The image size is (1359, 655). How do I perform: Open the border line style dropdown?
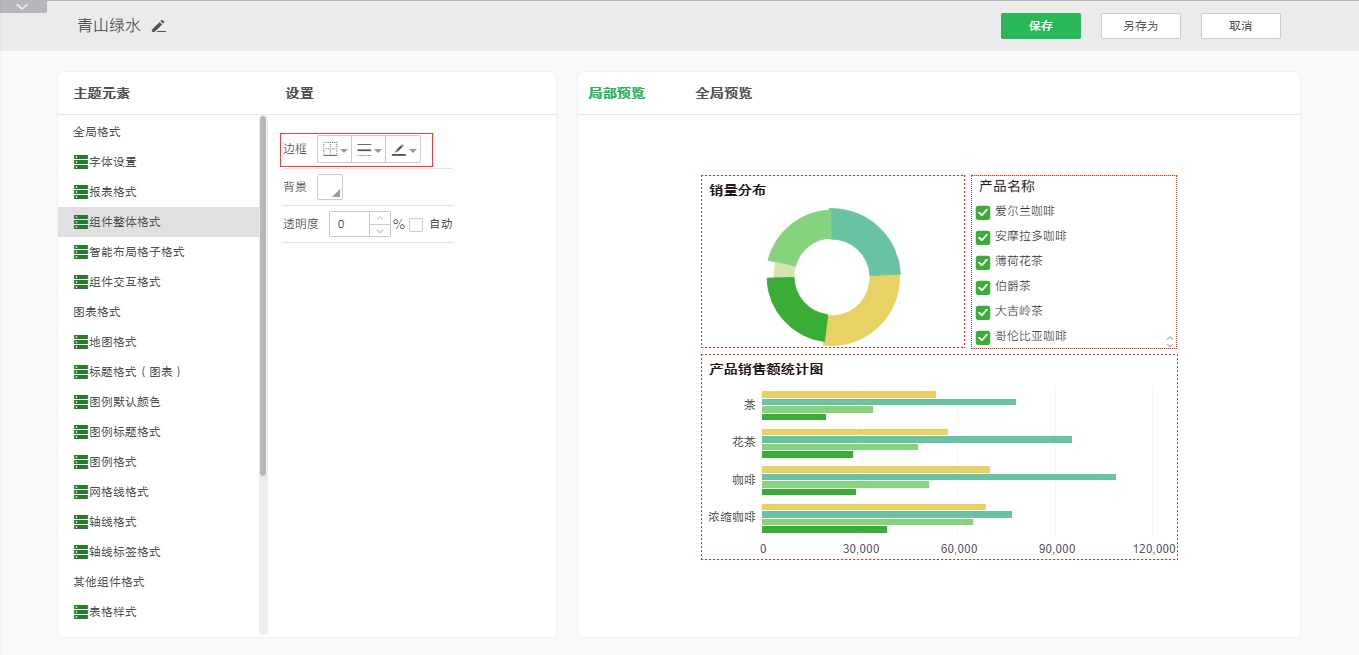point(369,150)
